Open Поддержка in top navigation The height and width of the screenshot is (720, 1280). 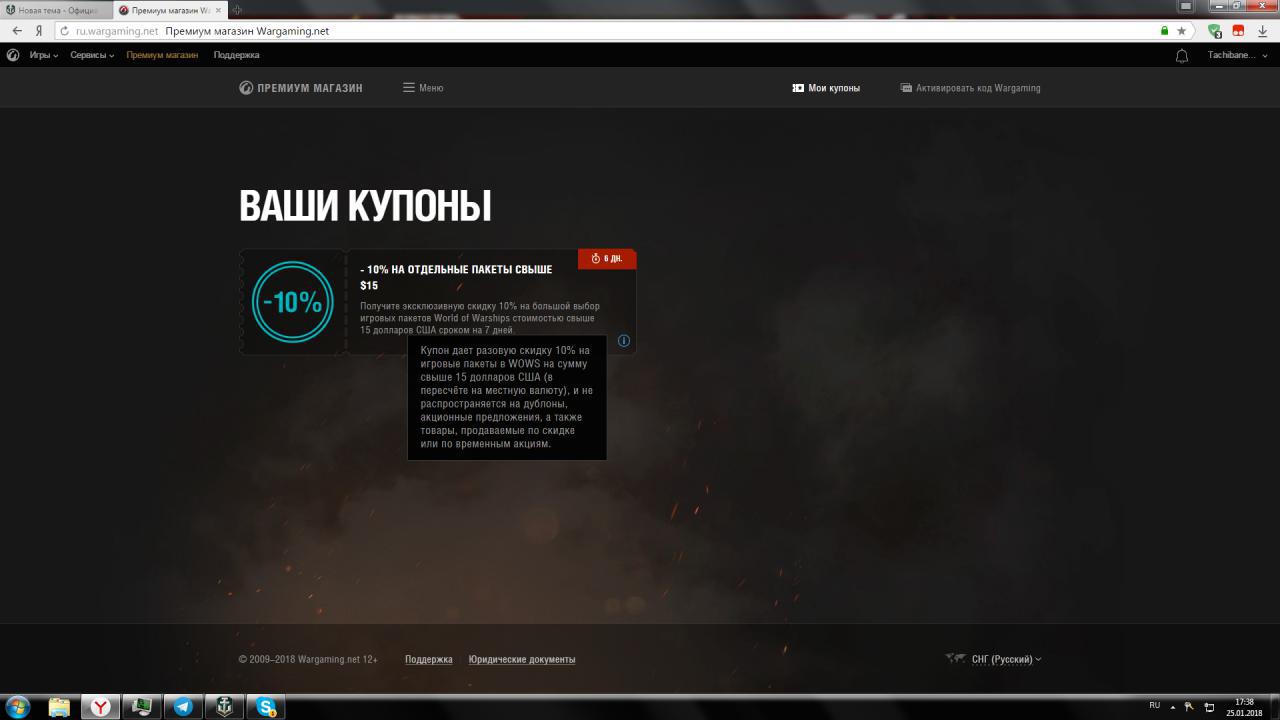click(x=236, y=55)
